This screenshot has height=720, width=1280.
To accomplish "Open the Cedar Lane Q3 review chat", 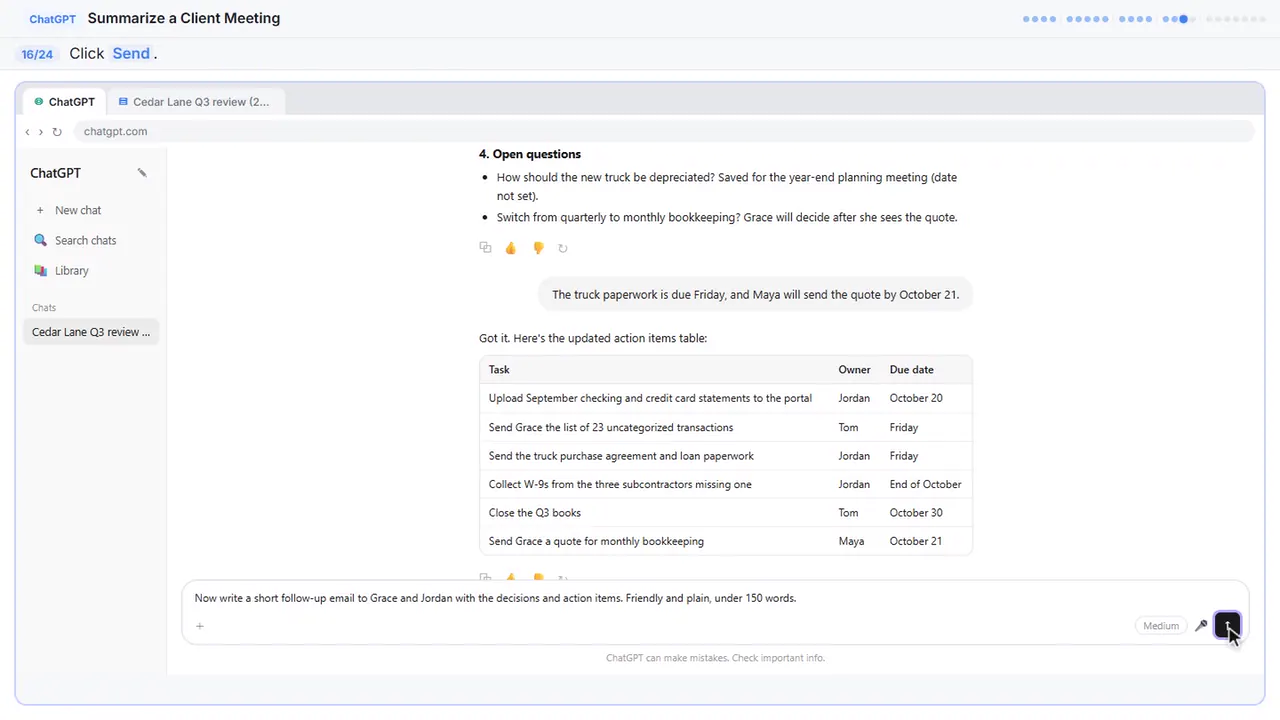I will coord(91,332).
